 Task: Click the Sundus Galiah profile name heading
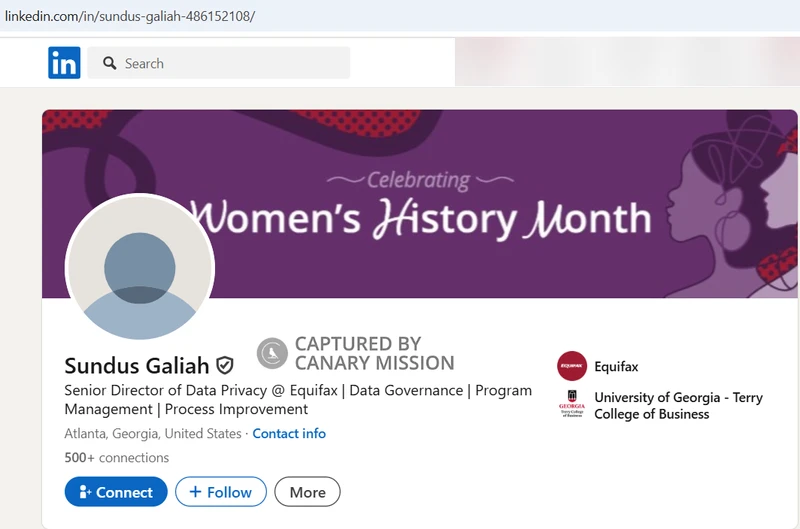coord(137,365)
